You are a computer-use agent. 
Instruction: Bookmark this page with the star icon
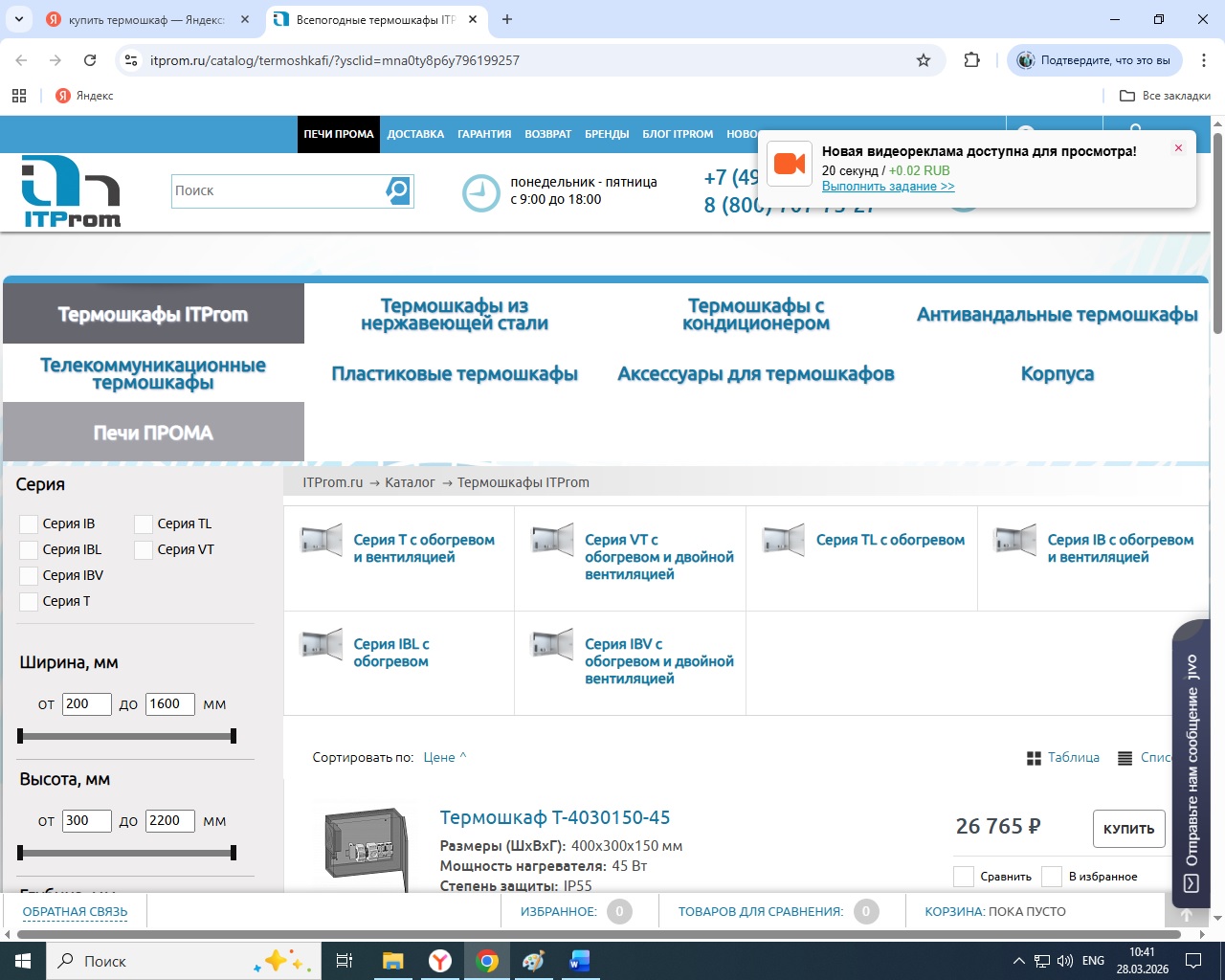coord(923,60)
